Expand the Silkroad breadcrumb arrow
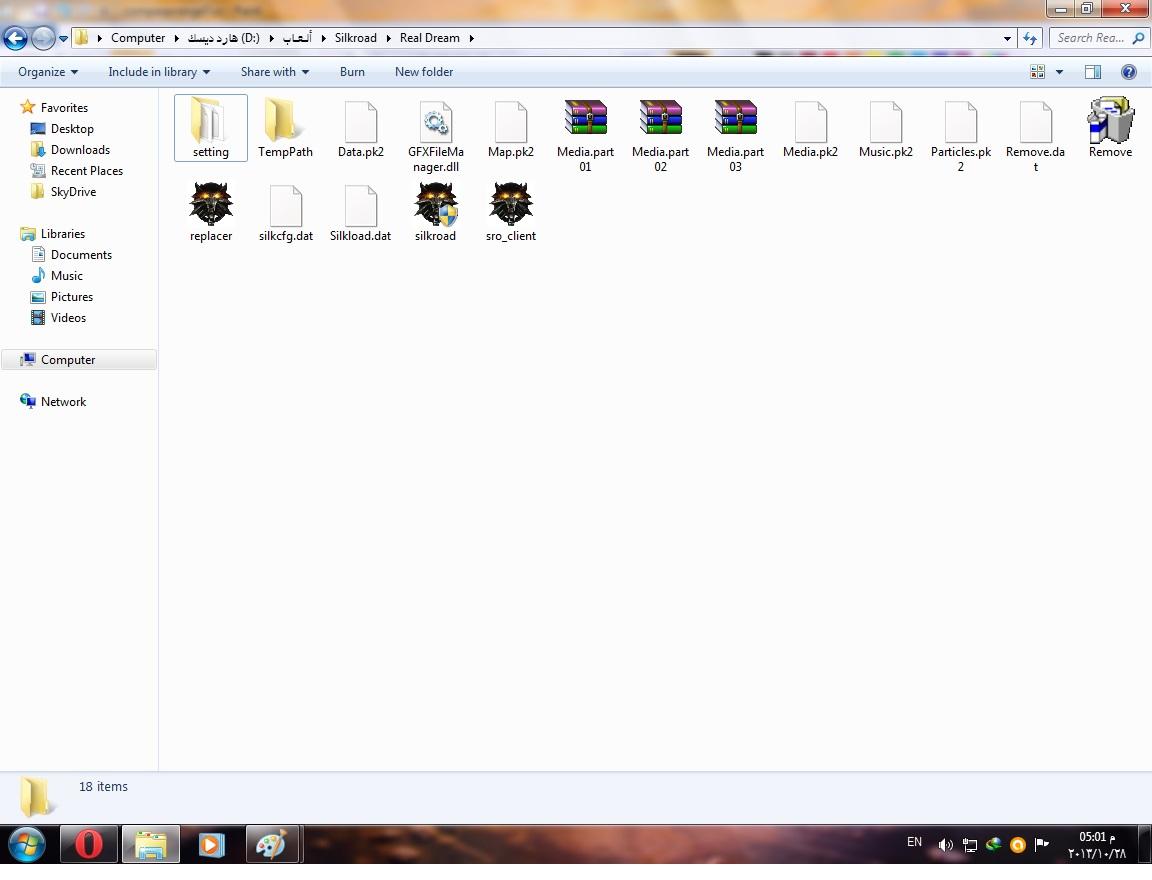 click(388, 38)
